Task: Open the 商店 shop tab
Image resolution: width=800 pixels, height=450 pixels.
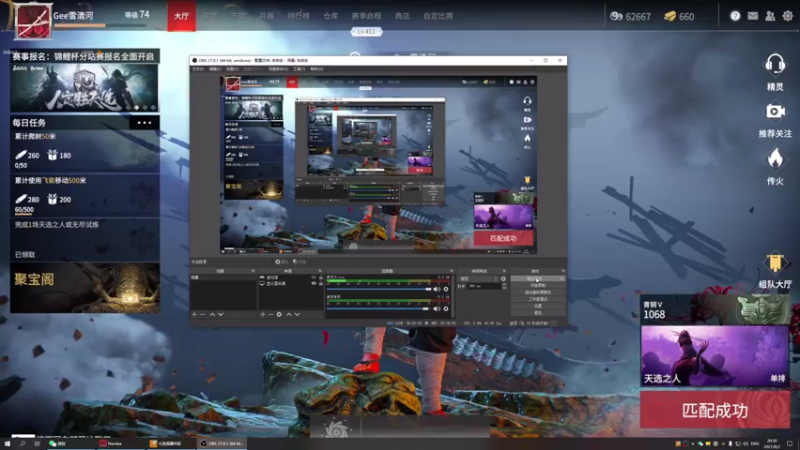Action: point(402,16)
